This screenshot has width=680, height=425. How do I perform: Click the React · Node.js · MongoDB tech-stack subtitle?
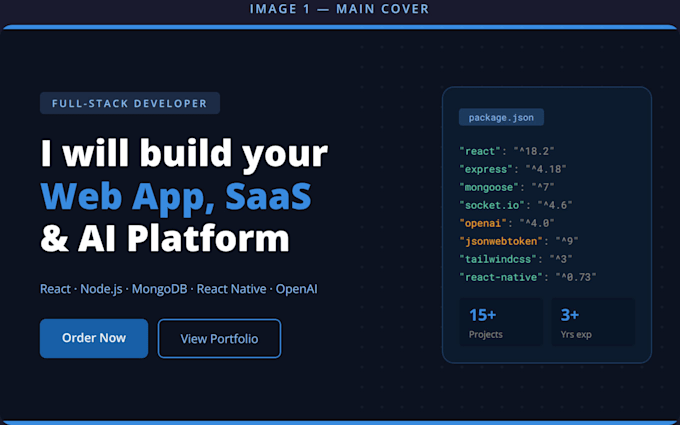coord(179,289)
